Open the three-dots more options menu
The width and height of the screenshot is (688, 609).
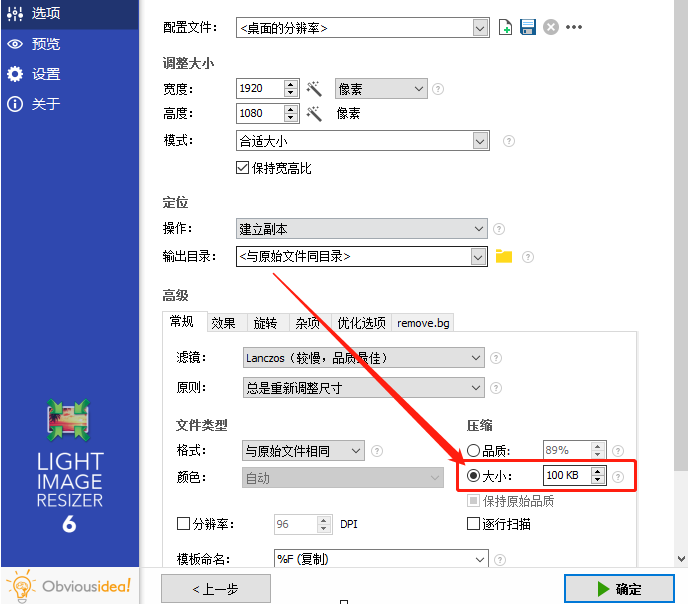[573, 27]
